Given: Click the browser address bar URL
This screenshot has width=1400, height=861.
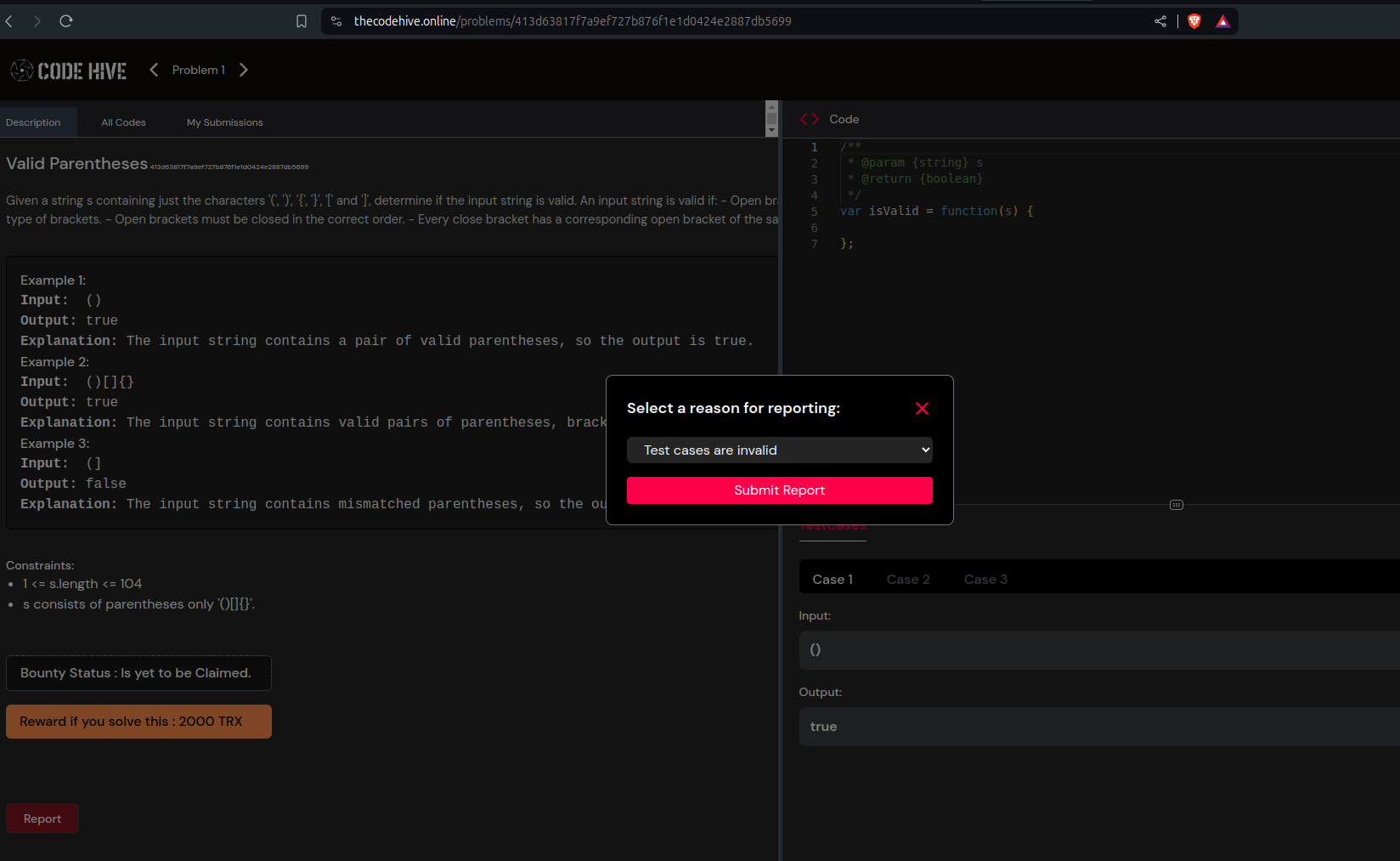Looking at the screenshot, I should coord(573,21).
